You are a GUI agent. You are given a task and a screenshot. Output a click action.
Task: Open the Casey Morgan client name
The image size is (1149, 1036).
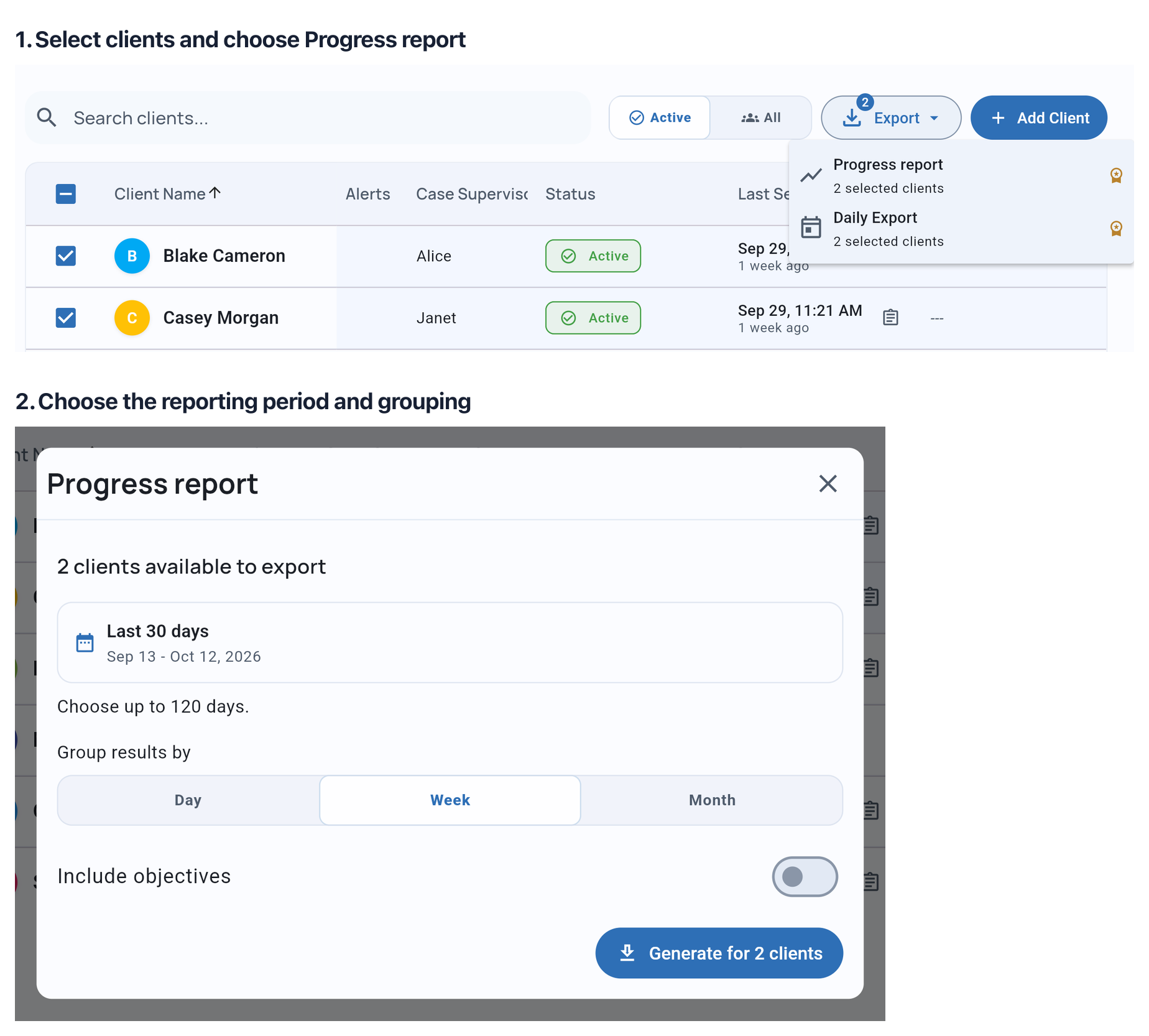point(221,318)
